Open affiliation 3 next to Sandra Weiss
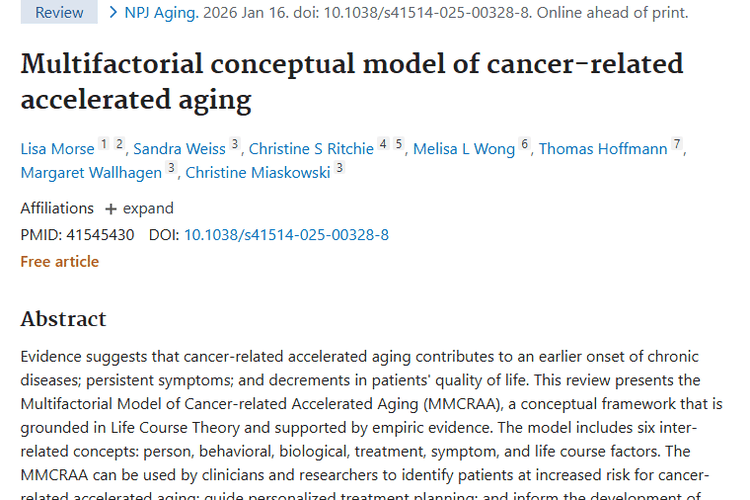The image size is (750, 500). (235, 145)
